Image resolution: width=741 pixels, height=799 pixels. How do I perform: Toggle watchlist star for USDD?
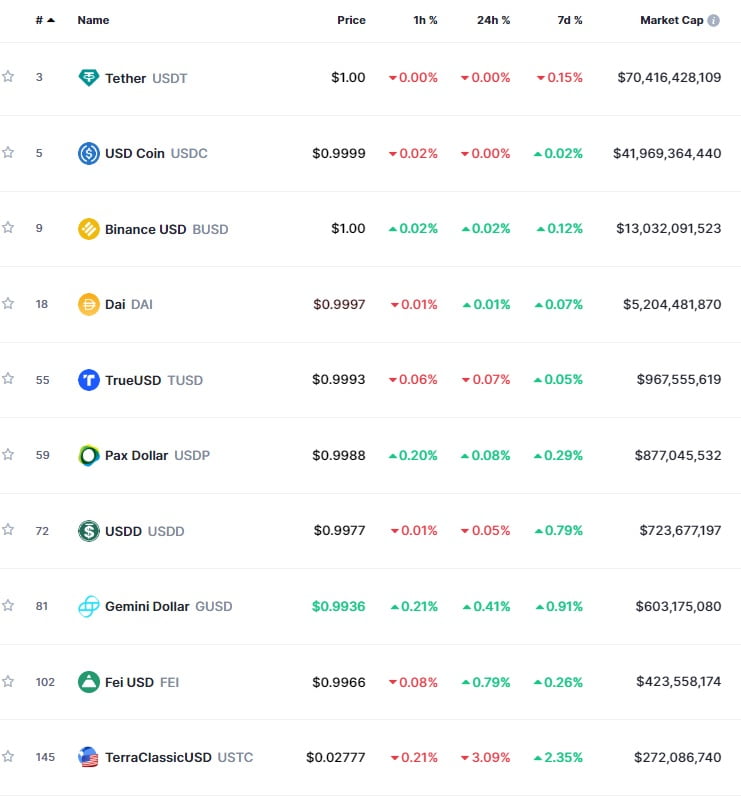tap(8, 530)
